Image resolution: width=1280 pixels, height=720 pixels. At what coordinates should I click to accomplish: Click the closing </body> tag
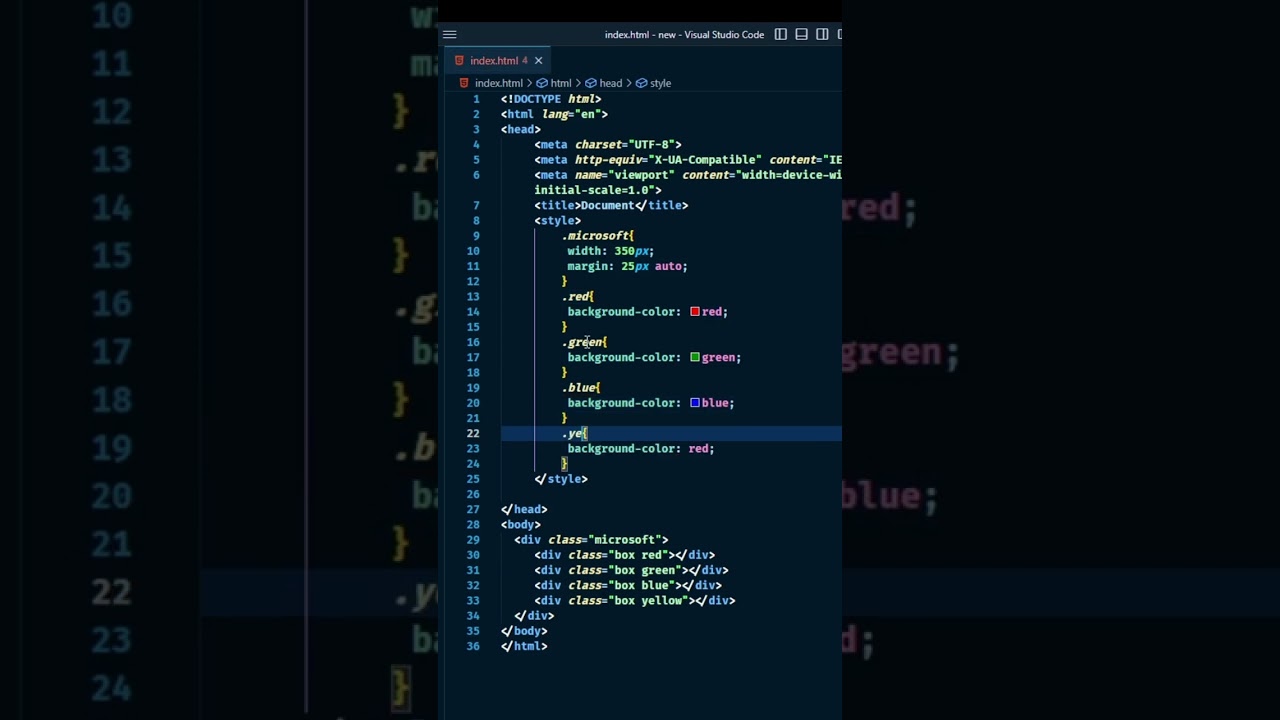click(524, 631)
